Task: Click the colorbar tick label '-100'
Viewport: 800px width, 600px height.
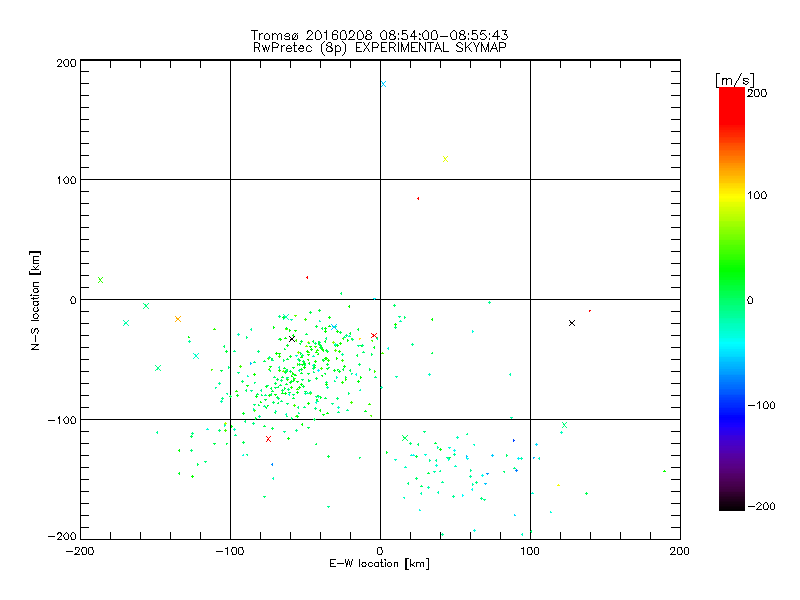Action: point(761,405)
